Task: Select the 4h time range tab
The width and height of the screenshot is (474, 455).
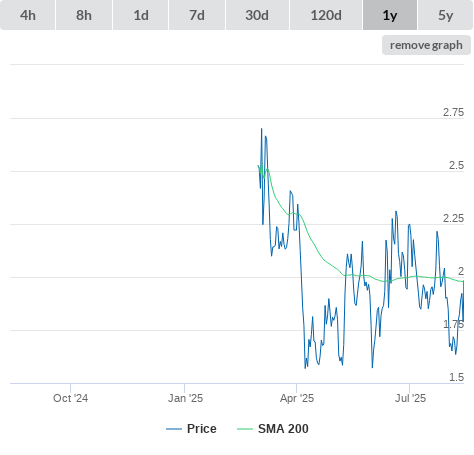Action: pyautogui.click(x=28, y=15)
